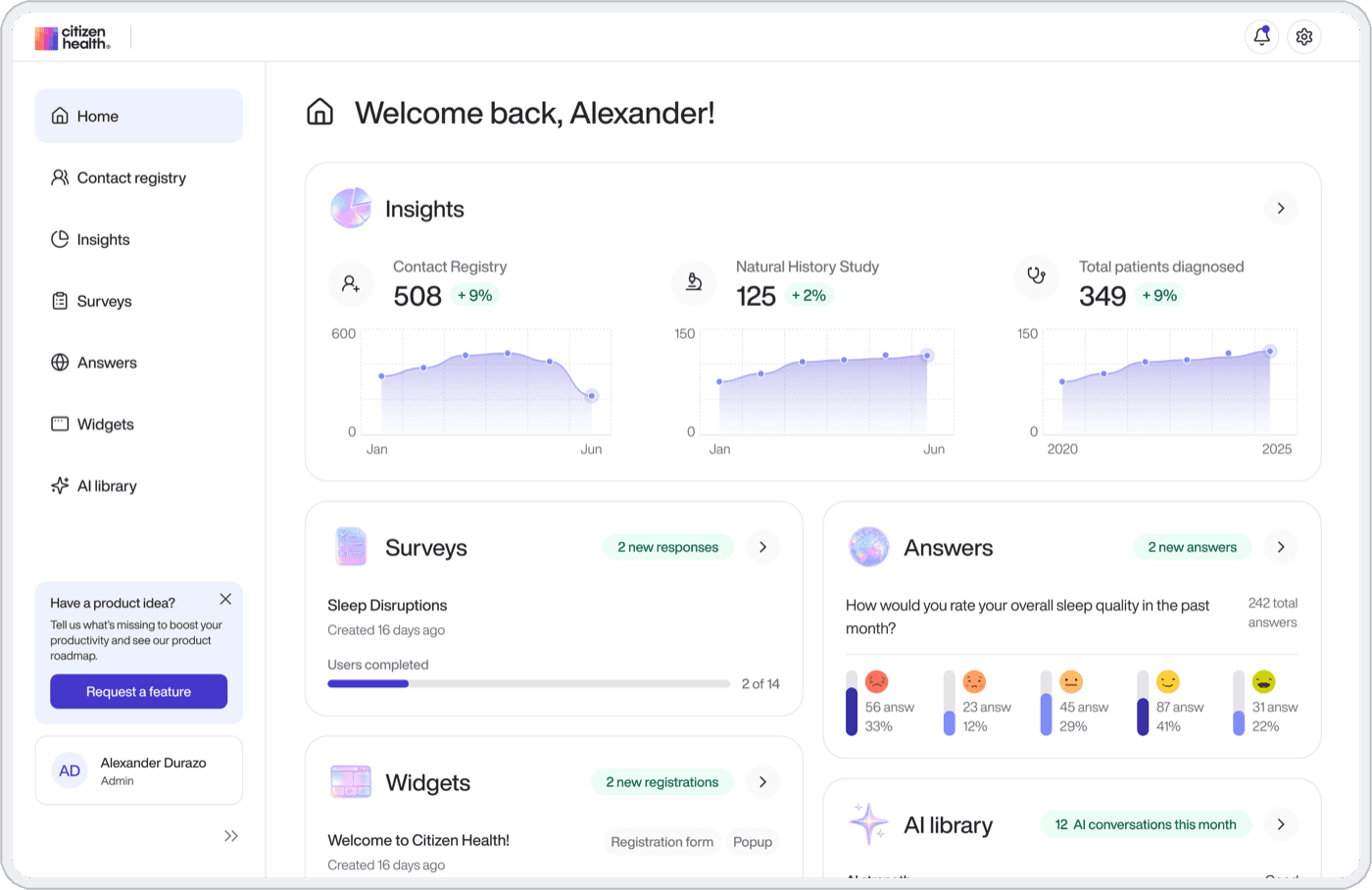Open Contact registry menu item
The height and width of the screenshot is (890, 1372).
click(139, 177)
